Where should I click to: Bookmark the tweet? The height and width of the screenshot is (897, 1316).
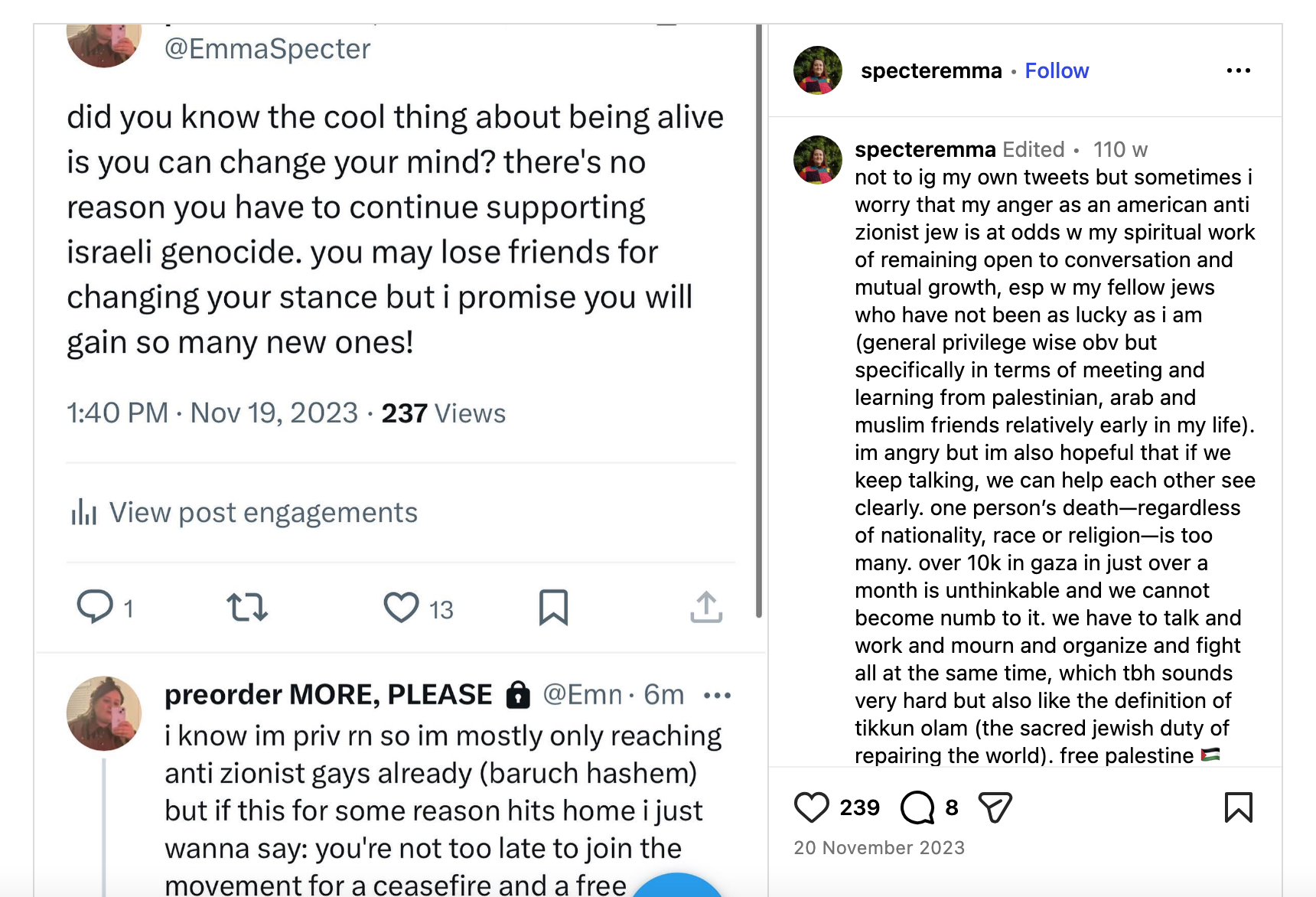pyautogui.click(x=553, y=608)
